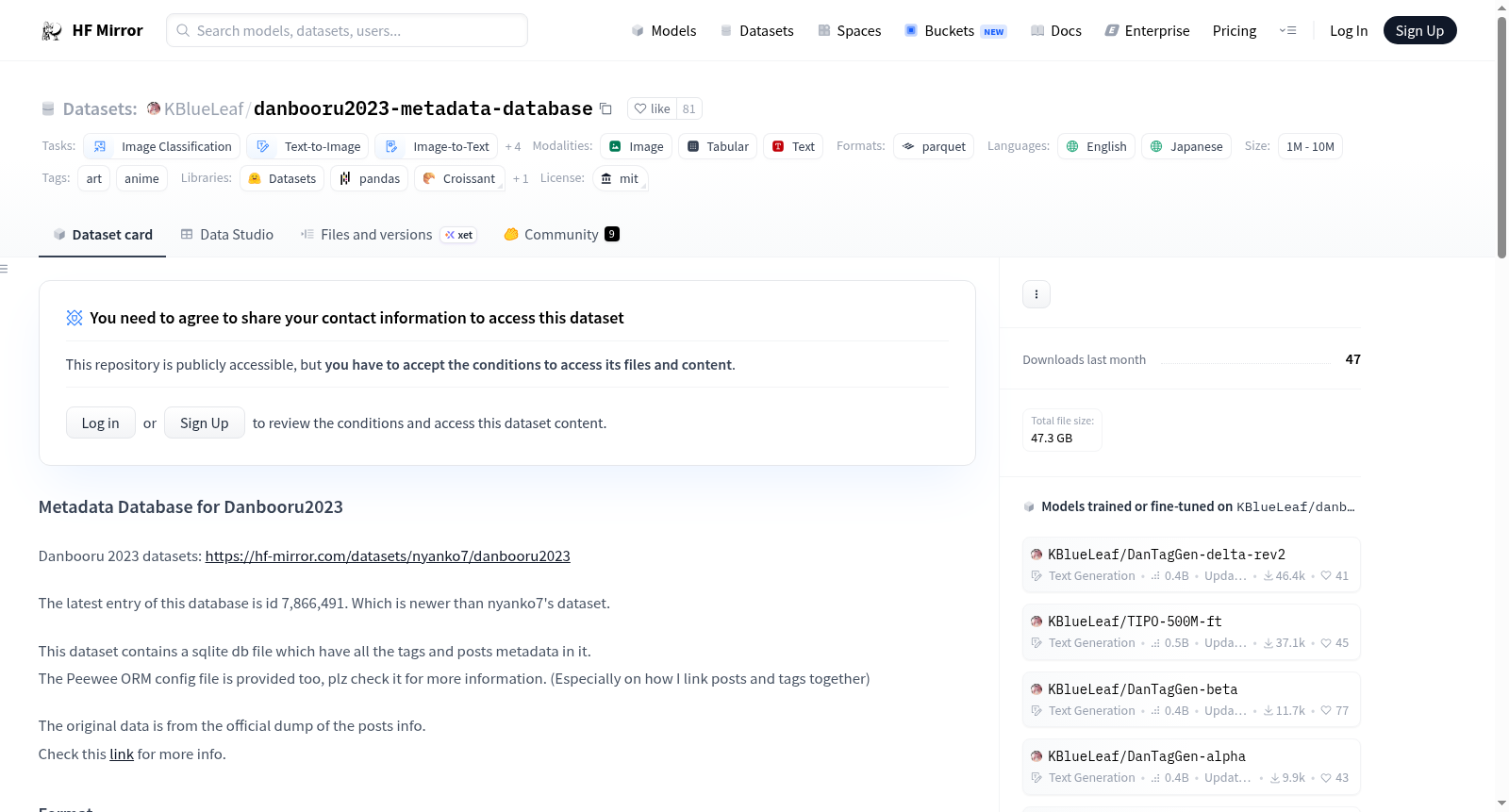The width and height of the screenshot is (1509, 812).
Task: Select the English language tag
Action: (1096, 146)
